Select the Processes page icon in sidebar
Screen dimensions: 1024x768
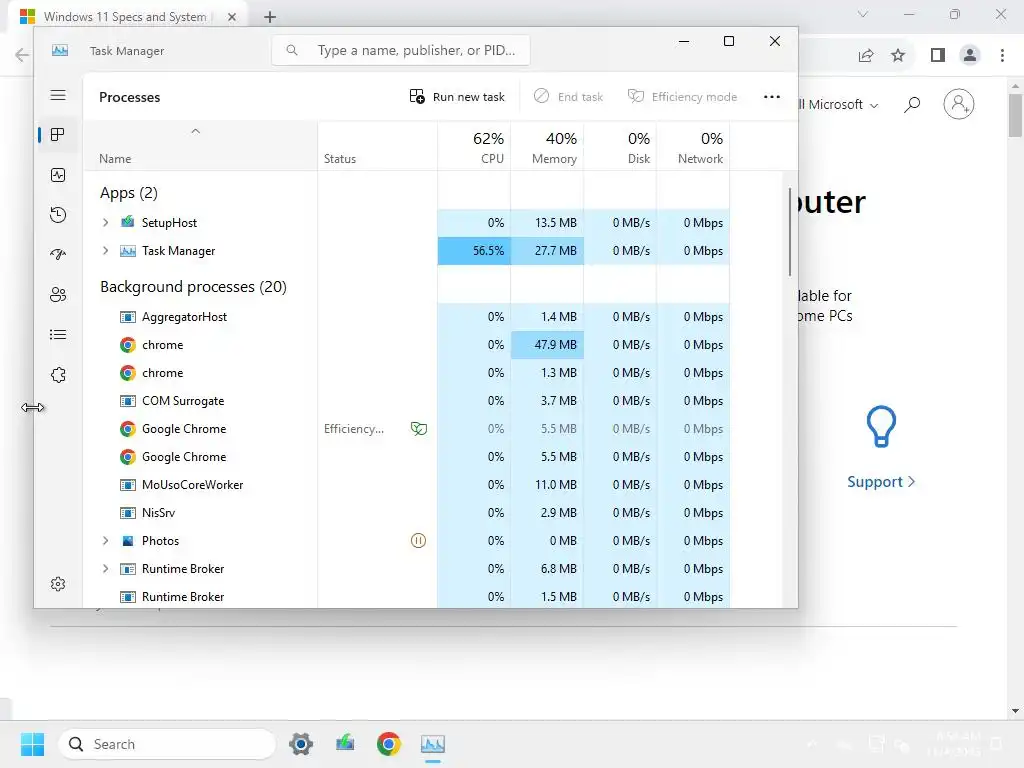coord(58,135)
